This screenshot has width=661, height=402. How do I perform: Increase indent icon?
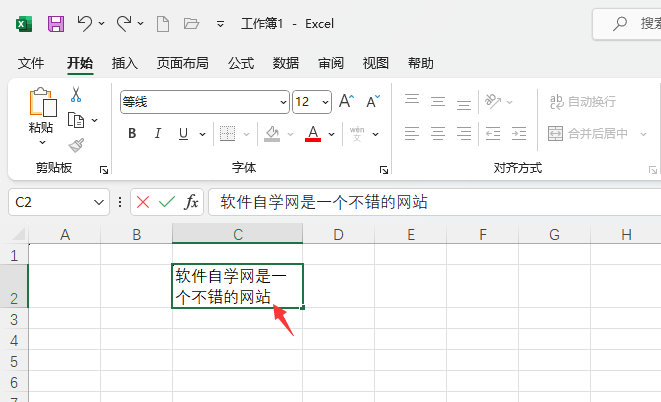(519, 134)
